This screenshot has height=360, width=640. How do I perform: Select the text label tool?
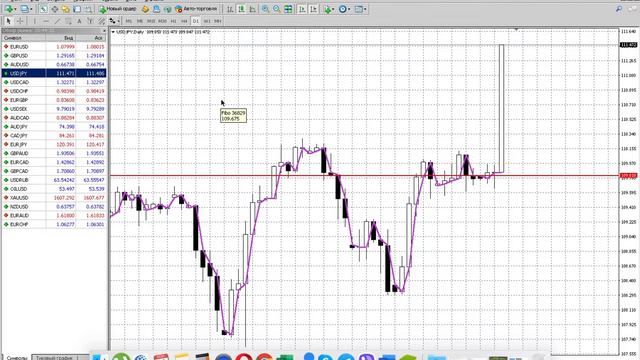(90, 21)
